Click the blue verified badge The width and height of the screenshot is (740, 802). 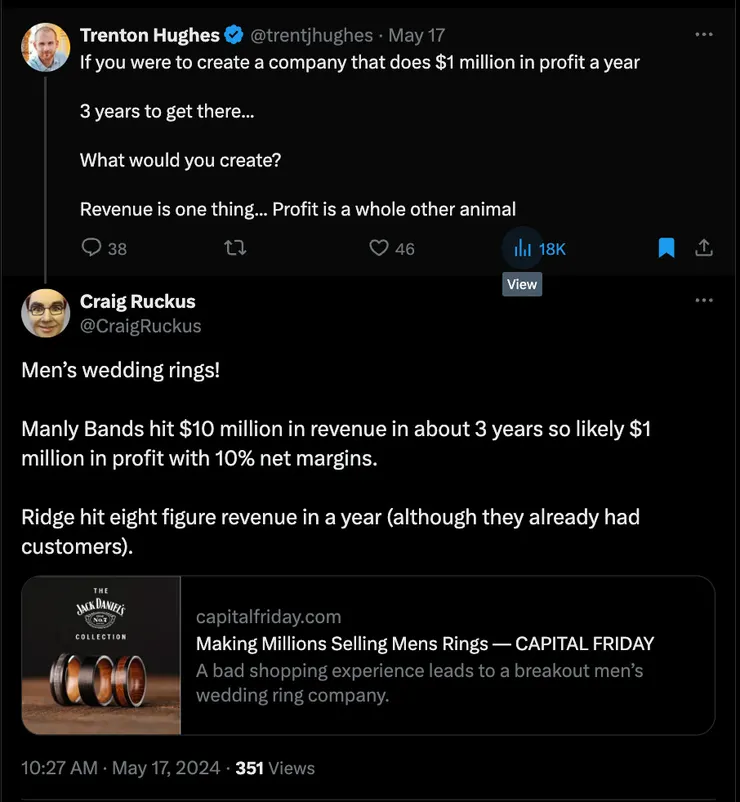point(234,36)
